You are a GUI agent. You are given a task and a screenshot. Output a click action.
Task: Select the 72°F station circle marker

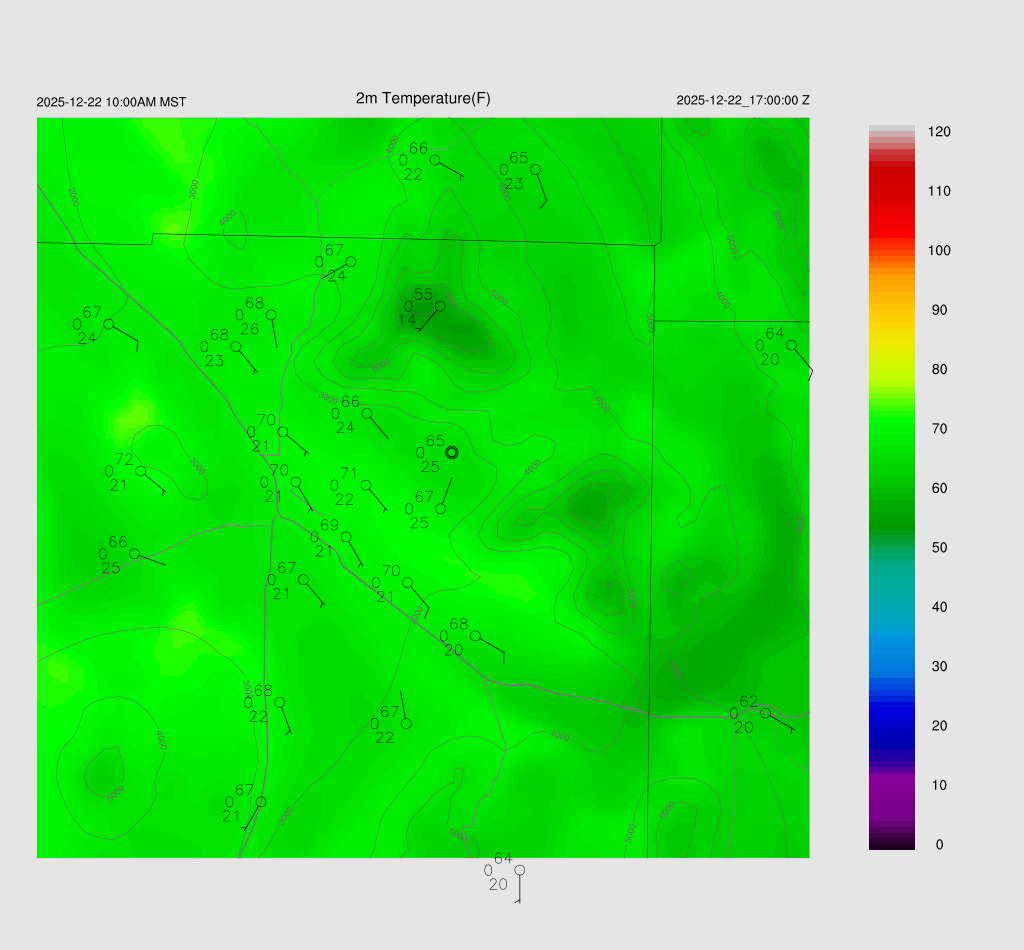[x=141, y=471]
